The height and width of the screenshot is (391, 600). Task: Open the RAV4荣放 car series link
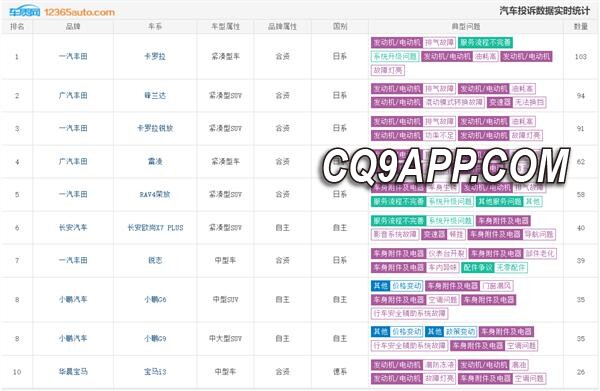[155, 194]
